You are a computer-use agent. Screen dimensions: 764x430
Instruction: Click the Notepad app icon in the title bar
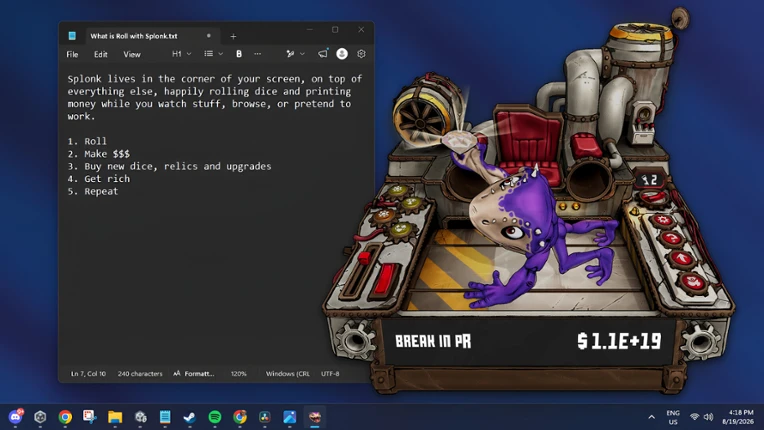[72, 36]
